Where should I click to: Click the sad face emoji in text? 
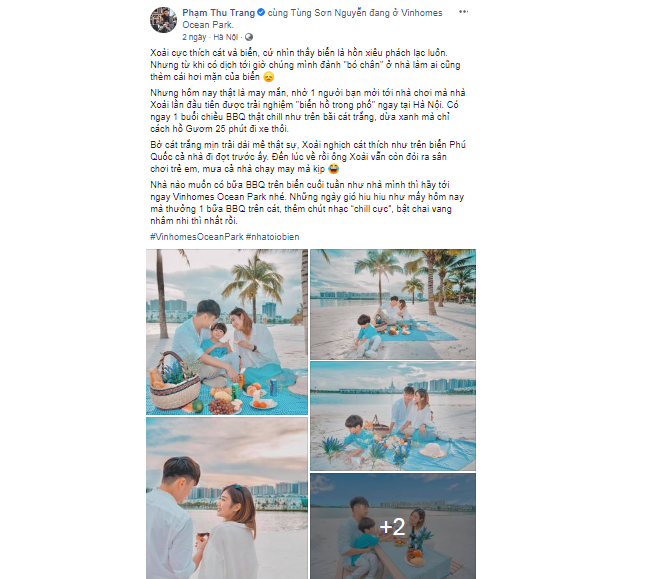[269, 77]
